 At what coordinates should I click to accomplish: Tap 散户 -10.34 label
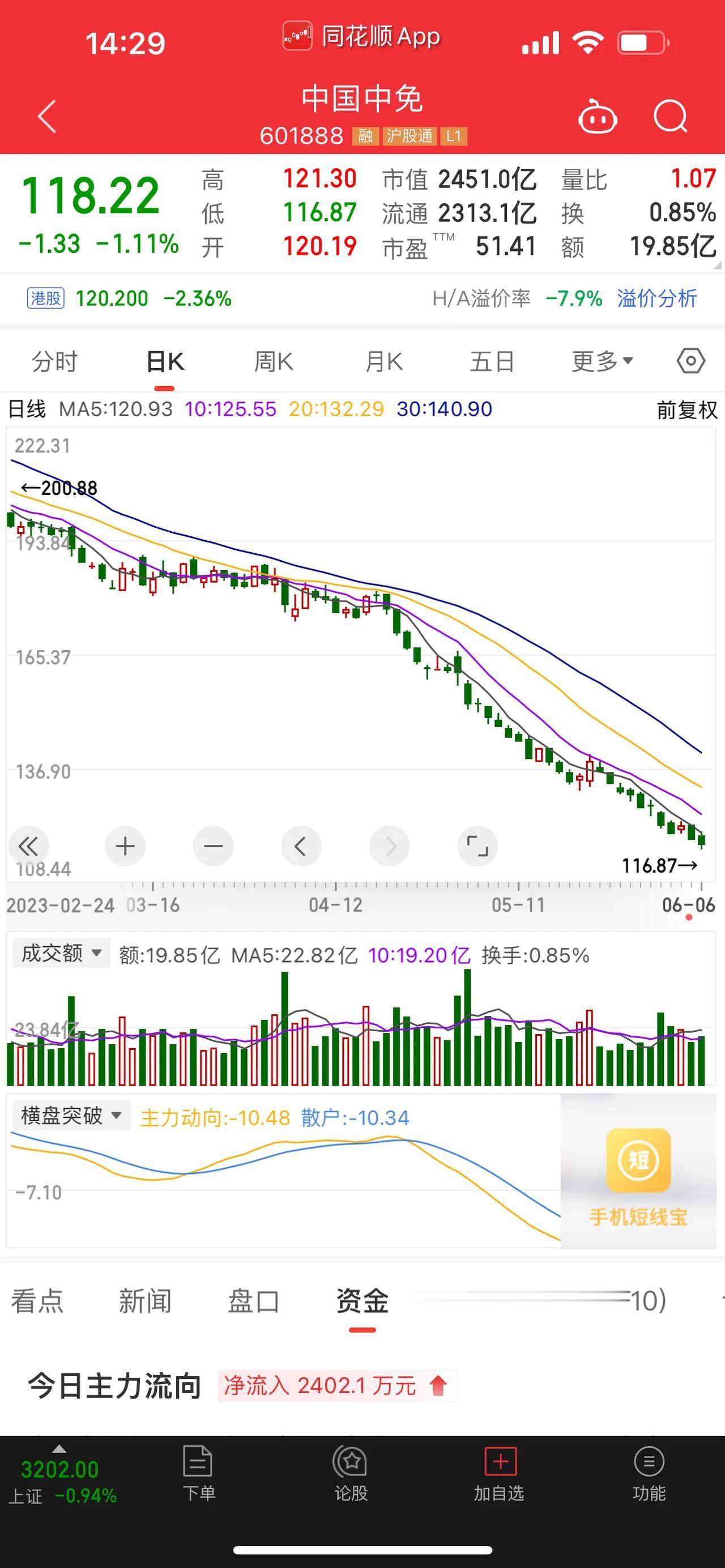tap(355, 1118)
